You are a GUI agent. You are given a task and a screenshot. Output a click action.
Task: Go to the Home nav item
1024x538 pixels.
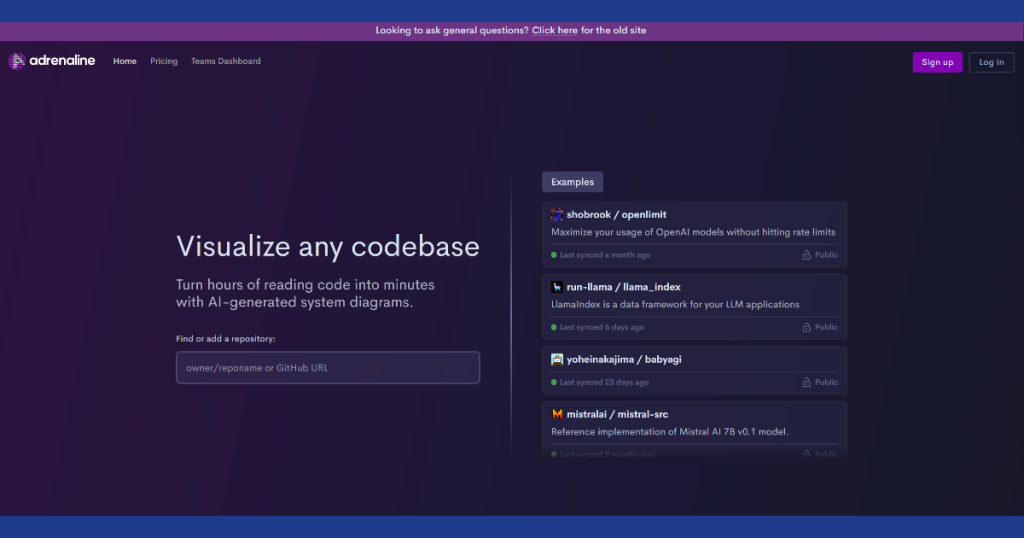tap(125, 61)
